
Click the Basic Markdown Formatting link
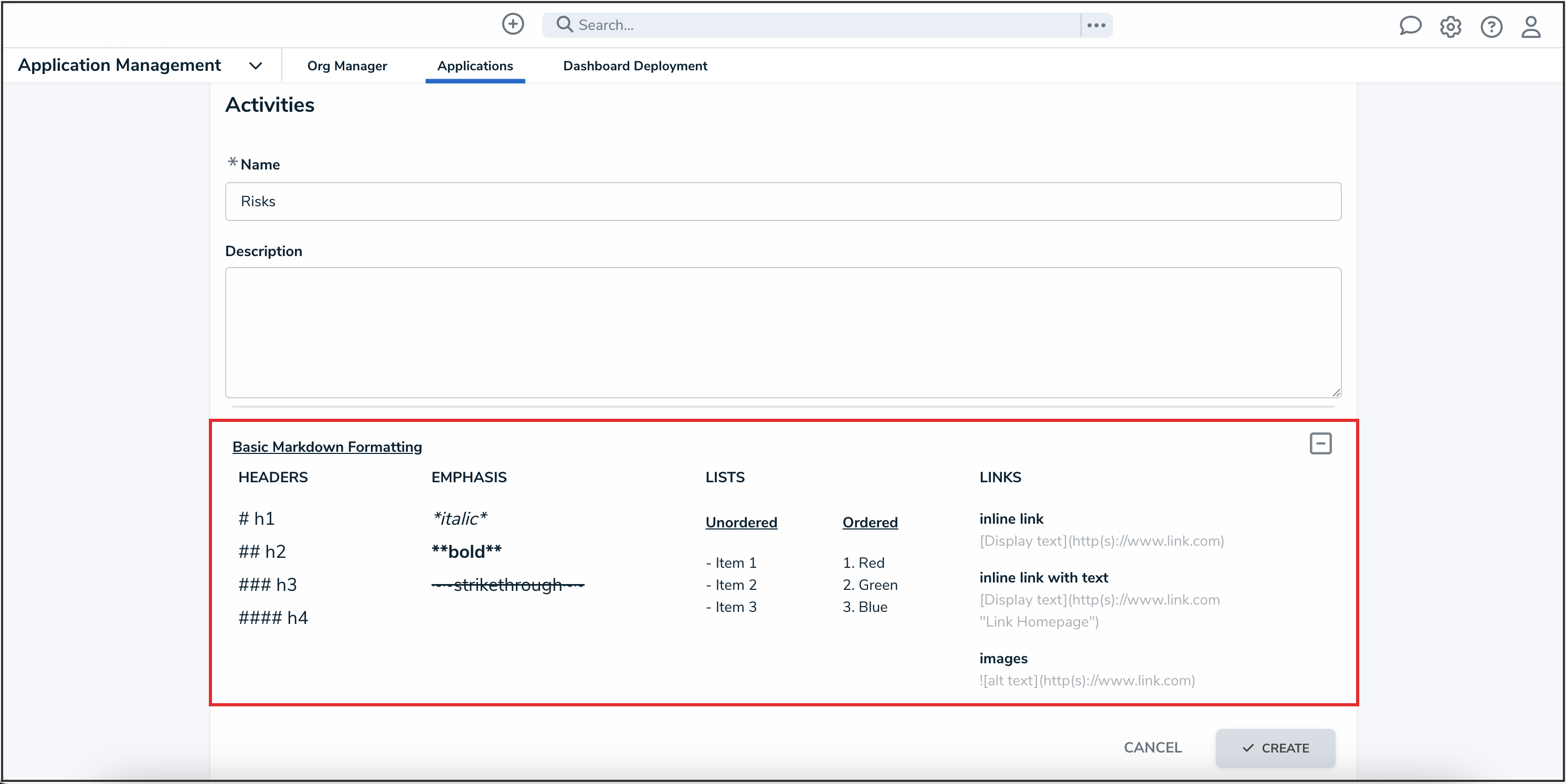[x=327, y=447]
